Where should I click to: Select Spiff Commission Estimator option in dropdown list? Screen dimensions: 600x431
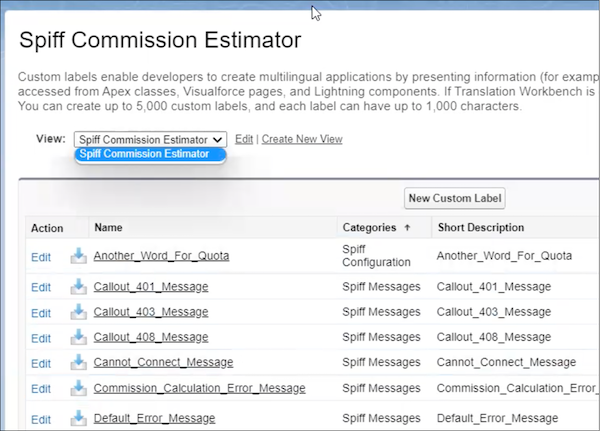point(150,154)
